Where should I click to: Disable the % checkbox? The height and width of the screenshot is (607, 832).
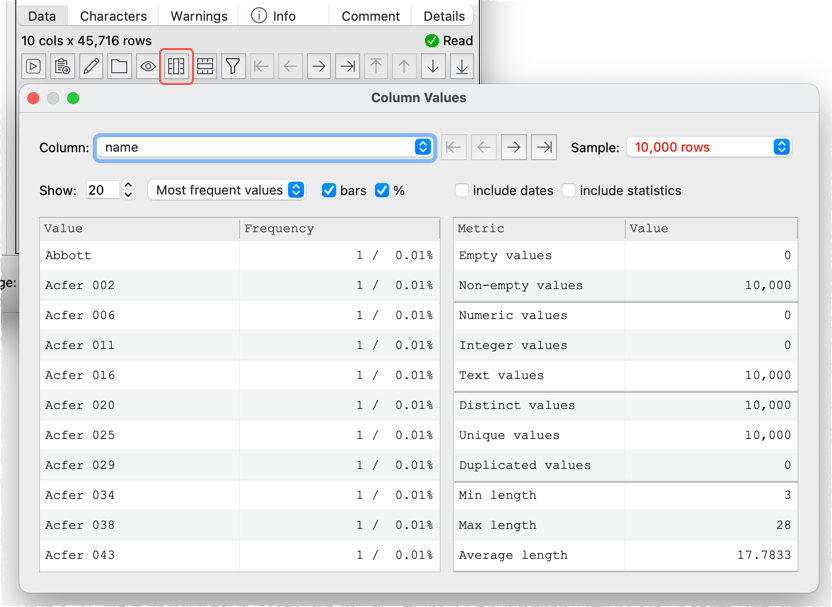tap(382, 190)
